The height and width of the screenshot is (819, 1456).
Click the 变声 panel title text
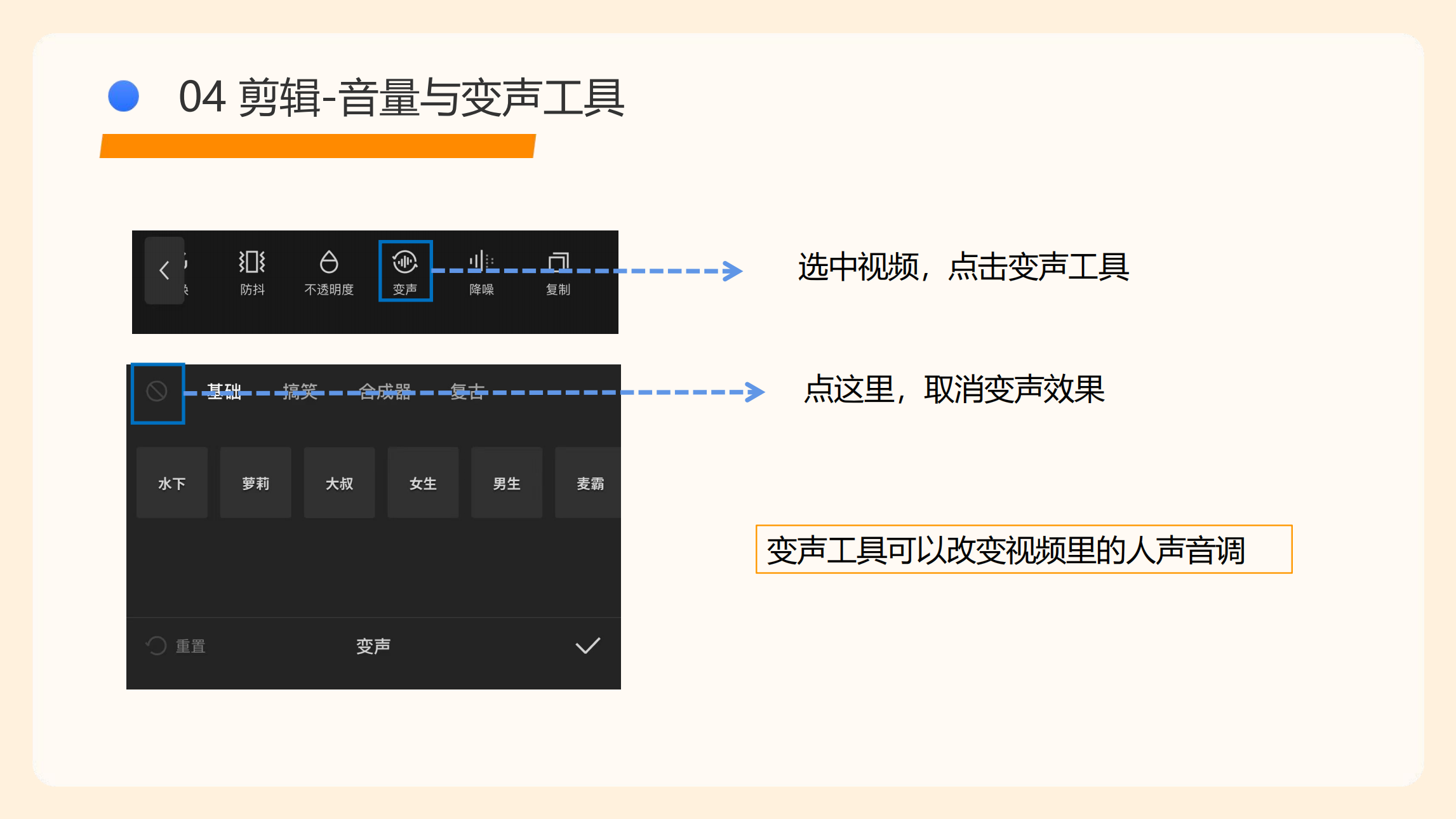[373, 646]
